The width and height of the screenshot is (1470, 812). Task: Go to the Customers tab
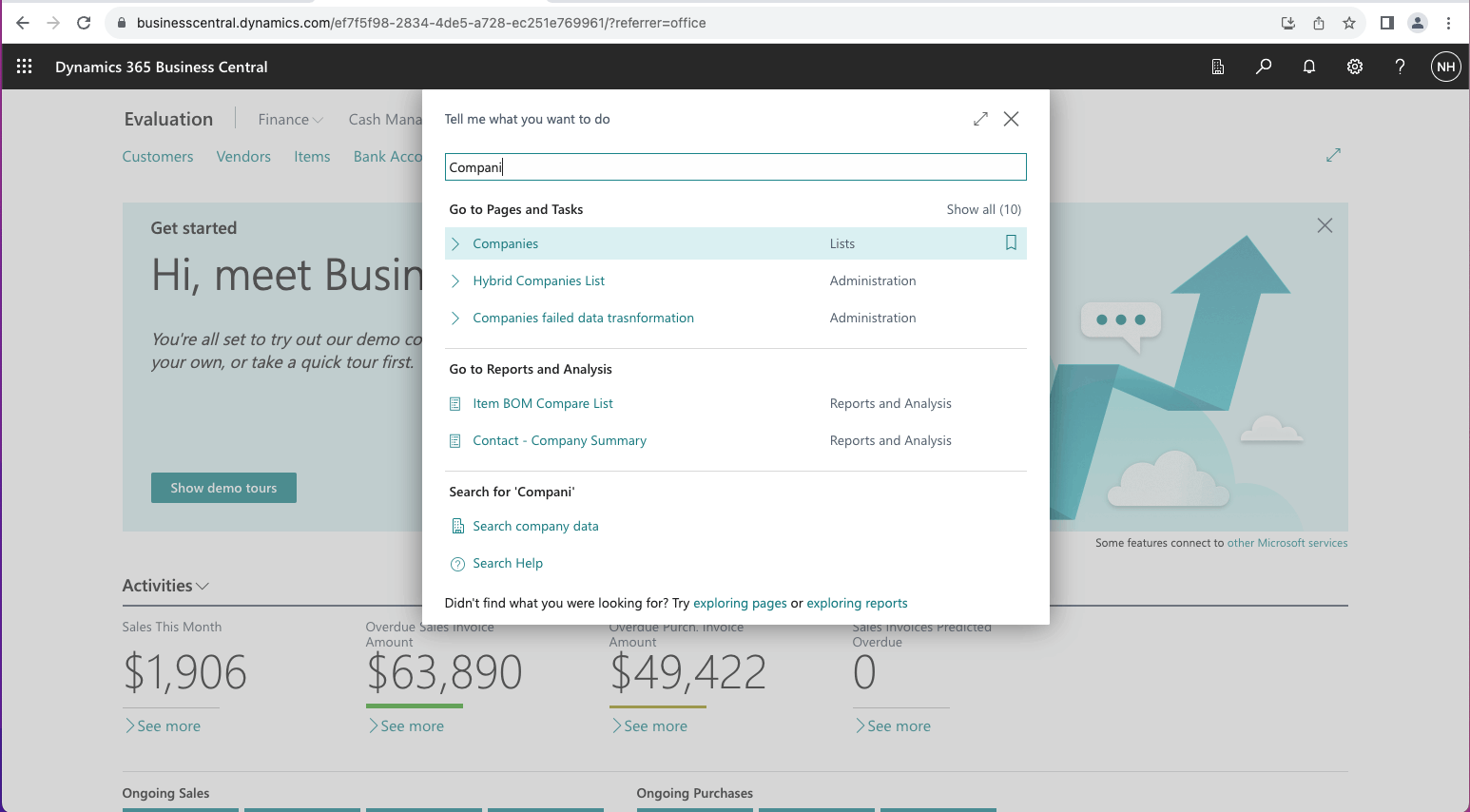click(x=158, y=157)
